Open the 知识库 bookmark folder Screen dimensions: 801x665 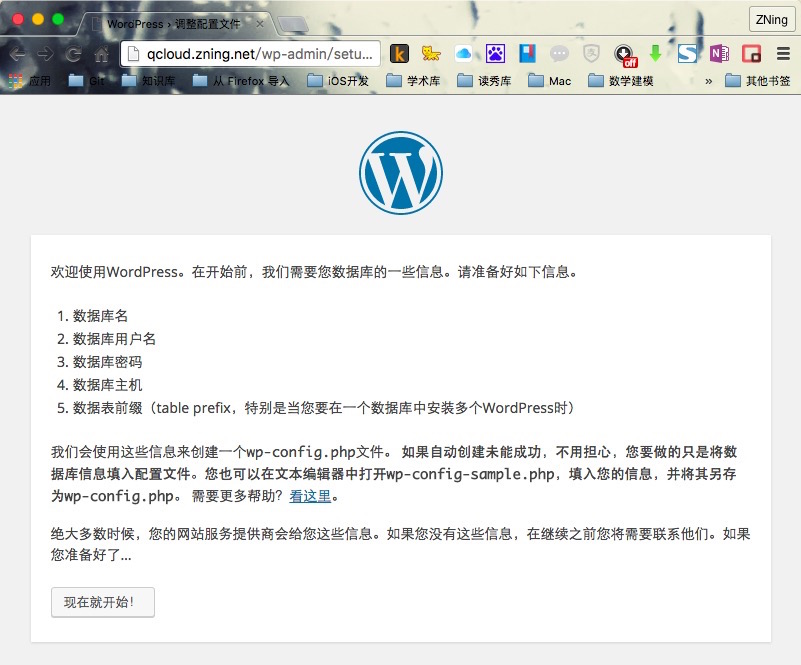tap(149, 81)
